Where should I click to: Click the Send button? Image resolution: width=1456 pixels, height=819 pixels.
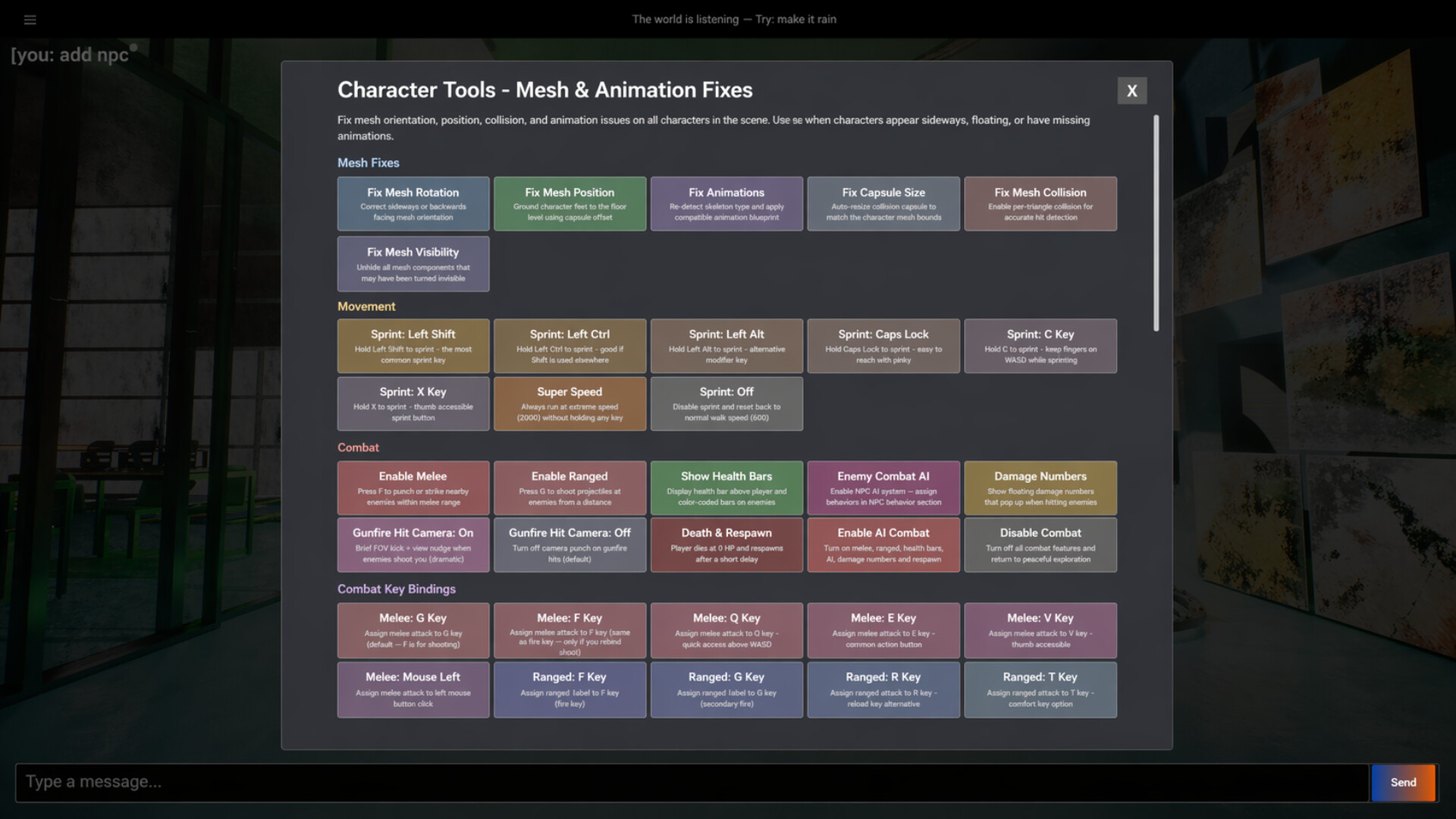tap(1403, 783)
